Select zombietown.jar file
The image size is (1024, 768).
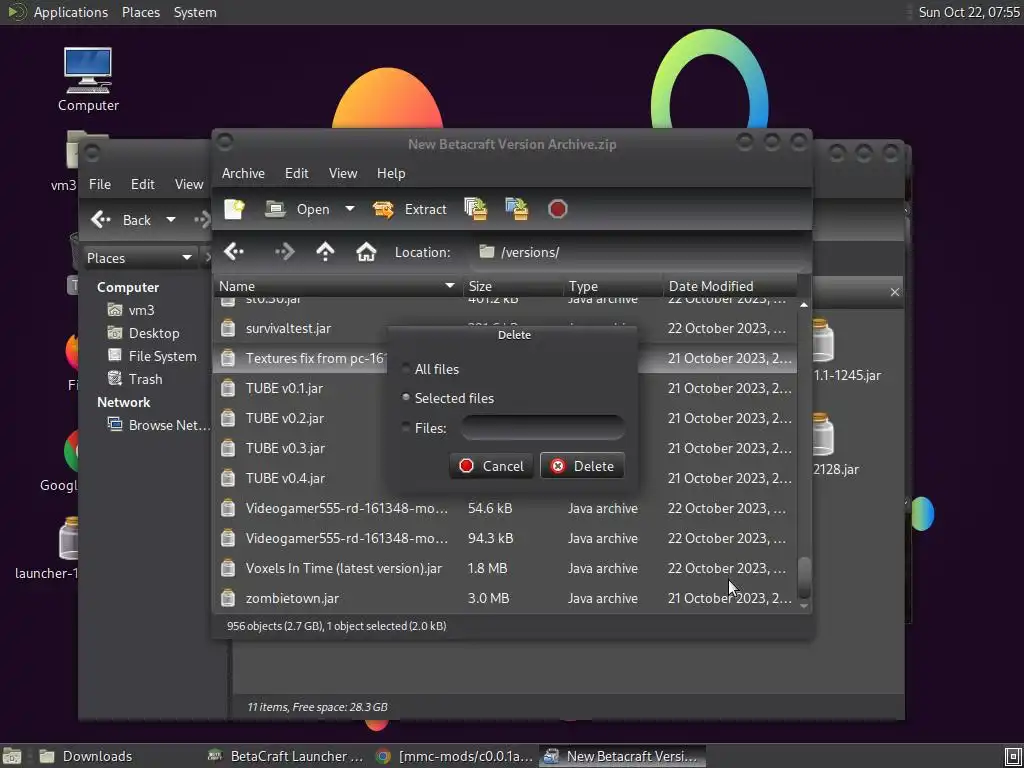coord(292,598)
